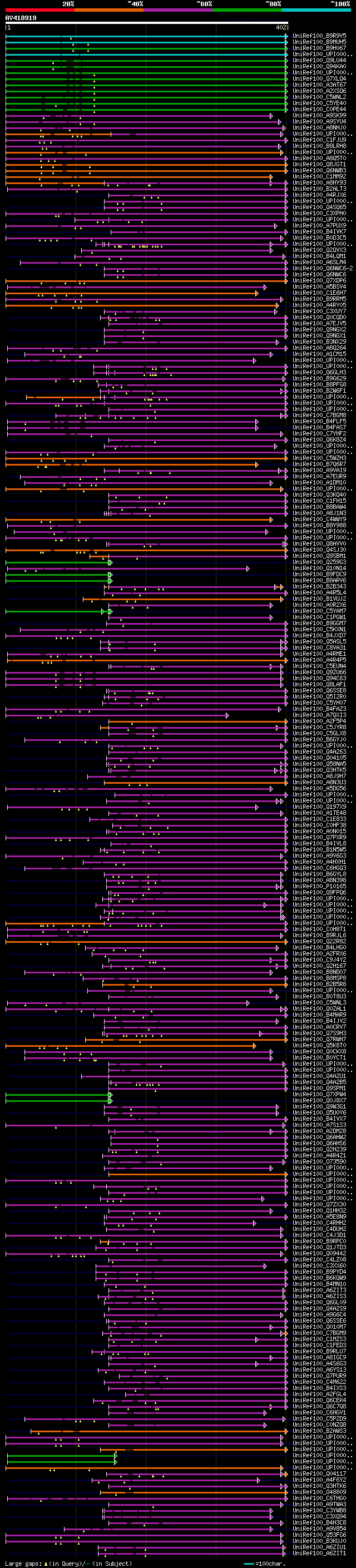Select the UniRef100_A2XSQ6 label

pyautogui.click(x=319, y=91)
